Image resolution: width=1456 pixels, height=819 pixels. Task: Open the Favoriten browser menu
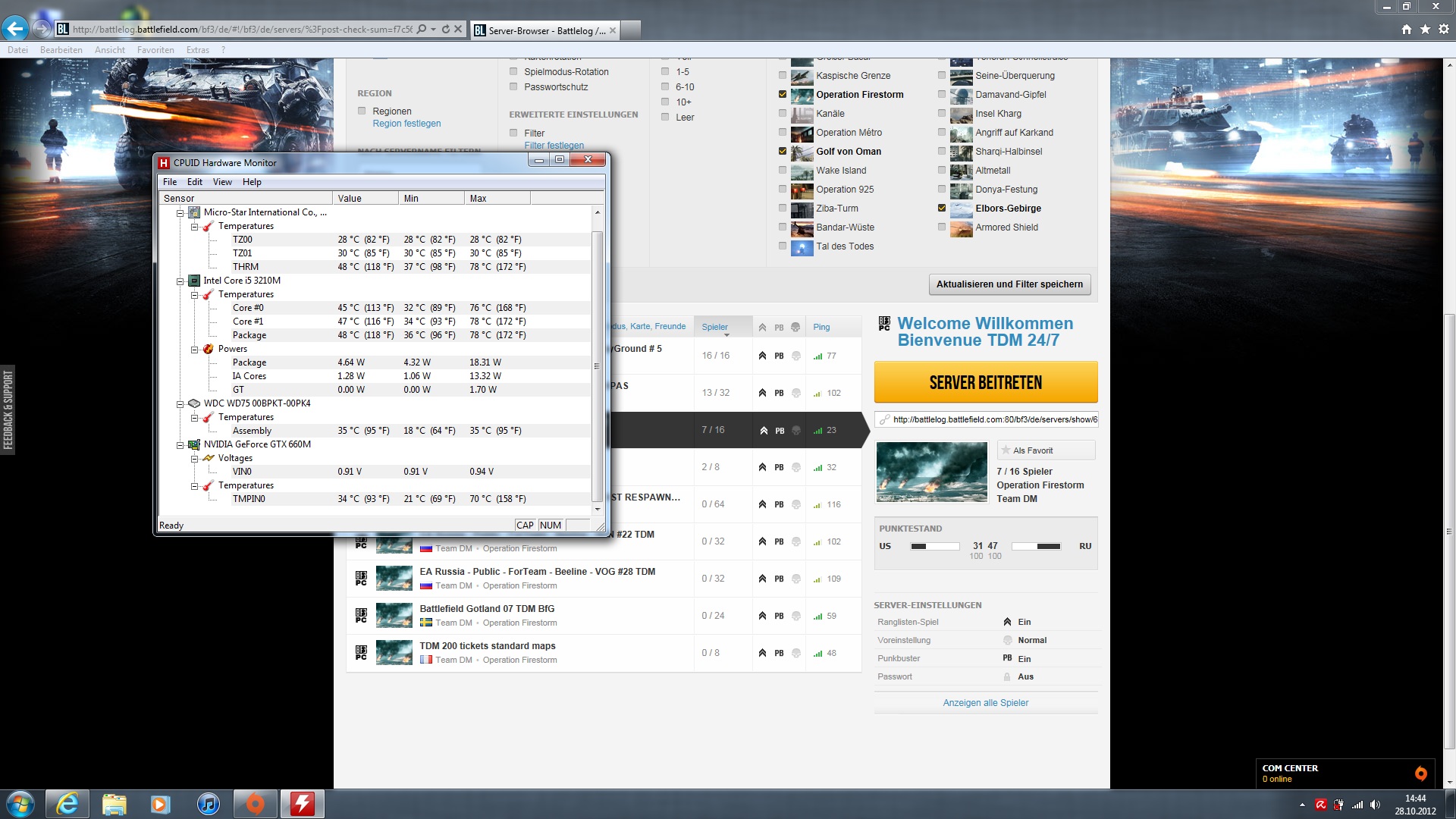[x=155, y=50]
